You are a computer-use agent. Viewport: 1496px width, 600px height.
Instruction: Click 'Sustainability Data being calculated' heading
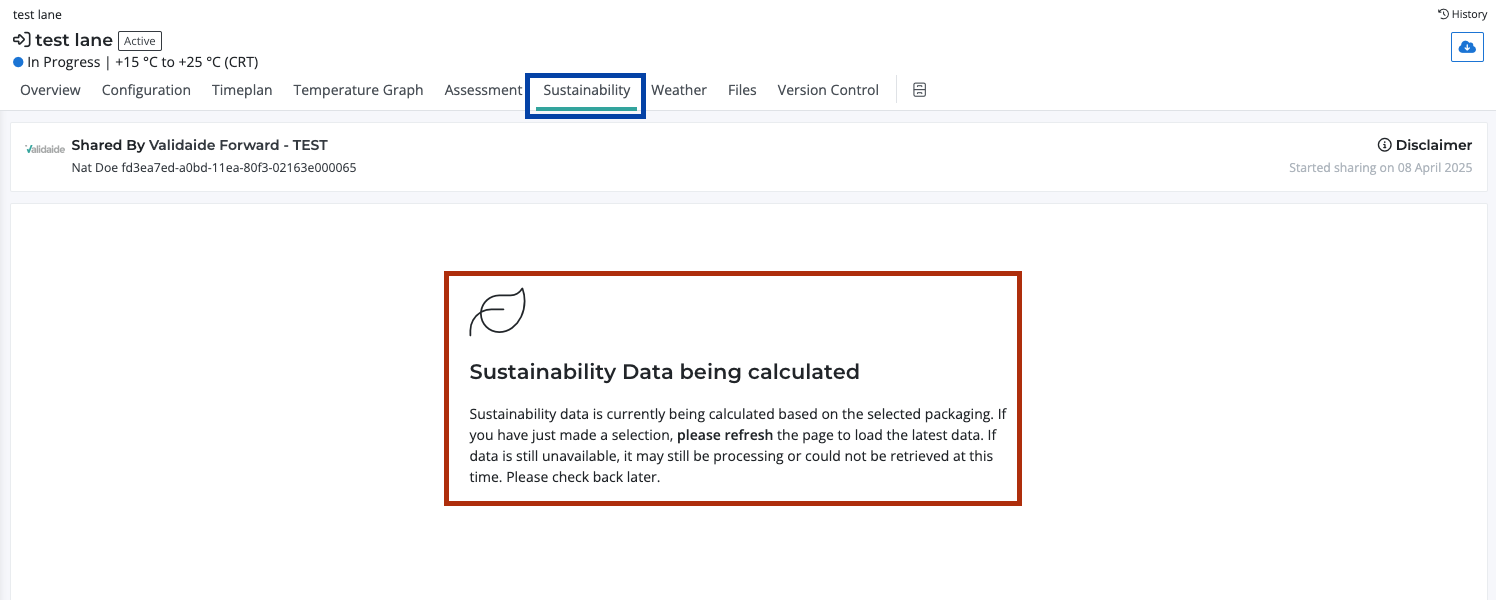665,372
